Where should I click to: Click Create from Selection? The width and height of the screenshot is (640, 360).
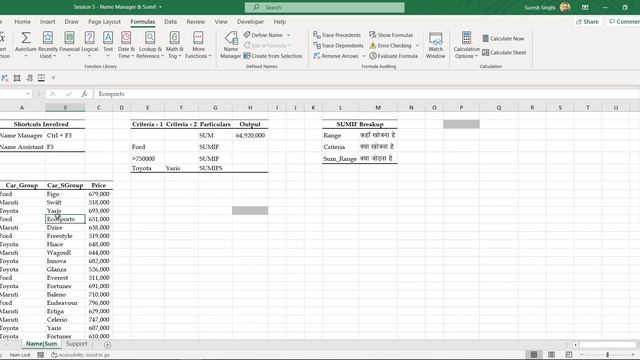(273, 56)
